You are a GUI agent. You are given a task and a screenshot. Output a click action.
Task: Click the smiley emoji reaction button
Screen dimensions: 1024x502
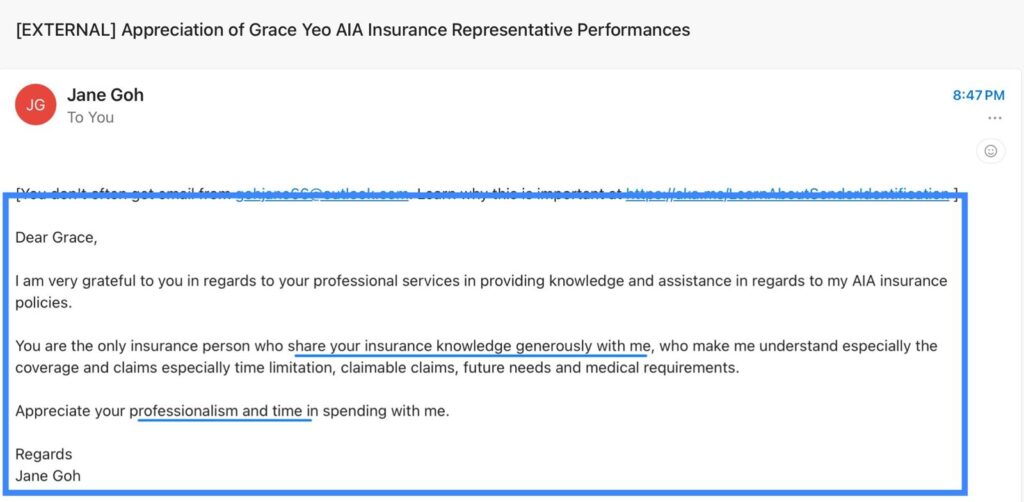tap(991, 151)
